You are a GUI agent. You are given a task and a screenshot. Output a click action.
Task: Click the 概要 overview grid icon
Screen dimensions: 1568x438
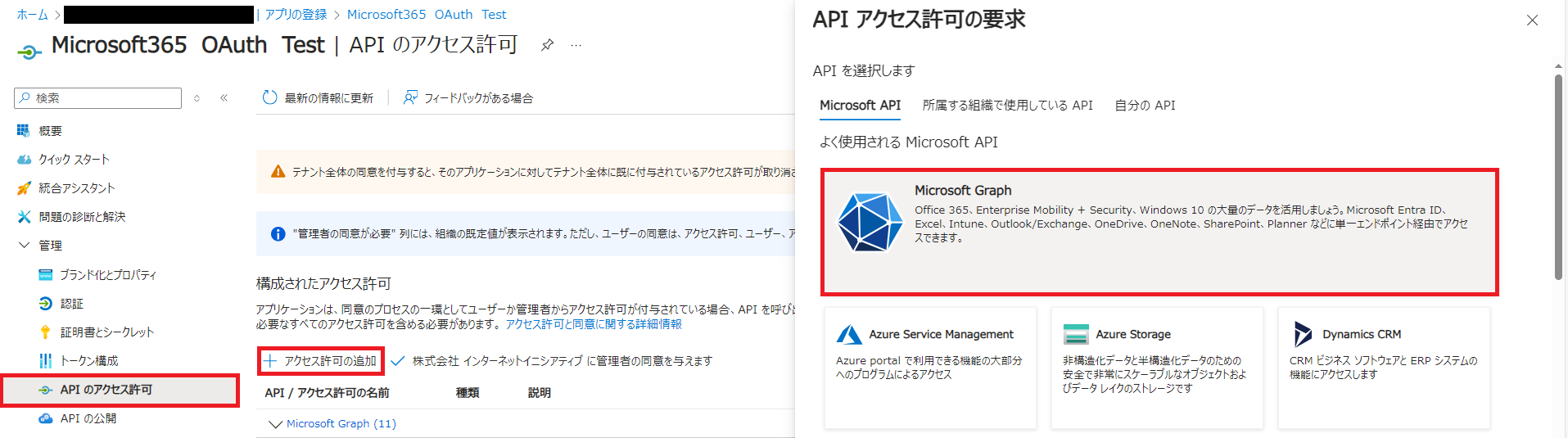[x=23, y=130]
